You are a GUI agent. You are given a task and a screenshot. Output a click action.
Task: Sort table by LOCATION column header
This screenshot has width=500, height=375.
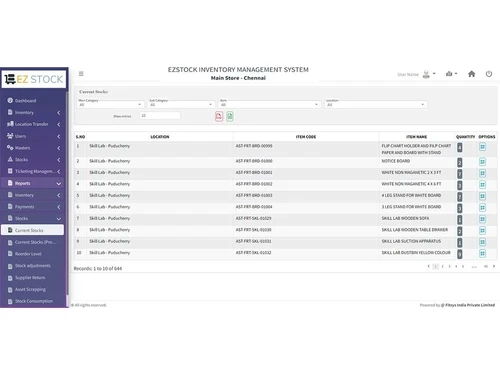pos(160,137)
